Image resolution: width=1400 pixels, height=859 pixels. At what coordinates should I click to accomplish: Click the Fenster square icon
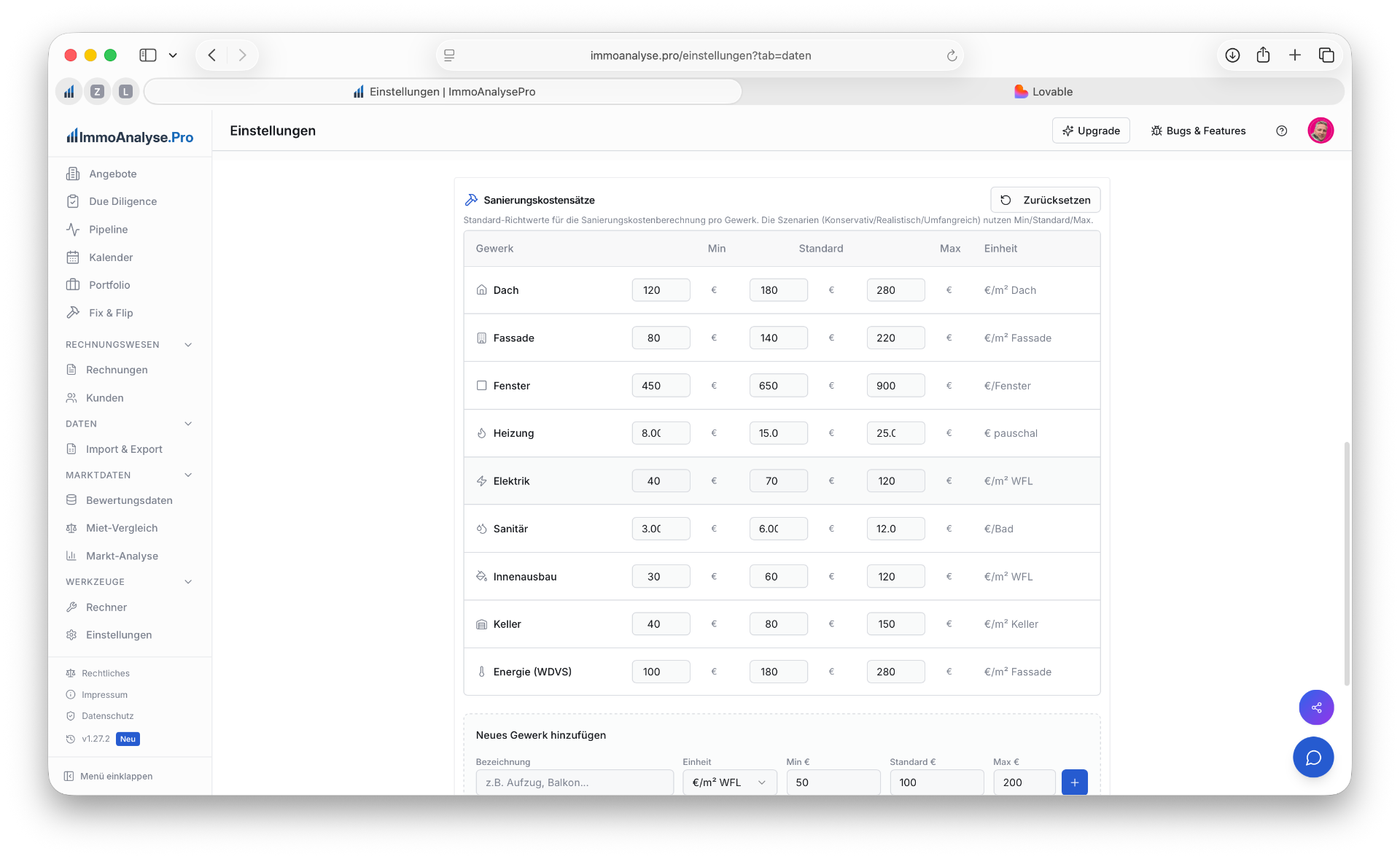click(481, 386)
